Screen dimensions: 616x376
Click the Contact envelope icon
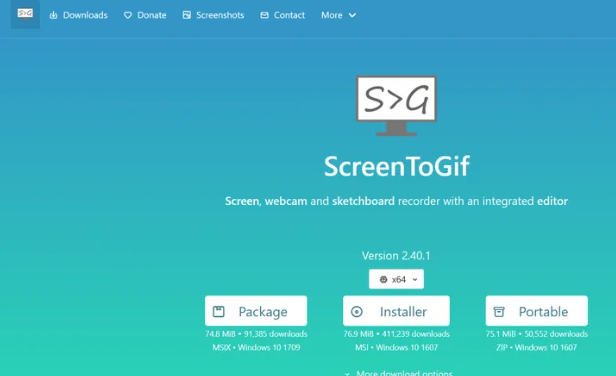264,15
